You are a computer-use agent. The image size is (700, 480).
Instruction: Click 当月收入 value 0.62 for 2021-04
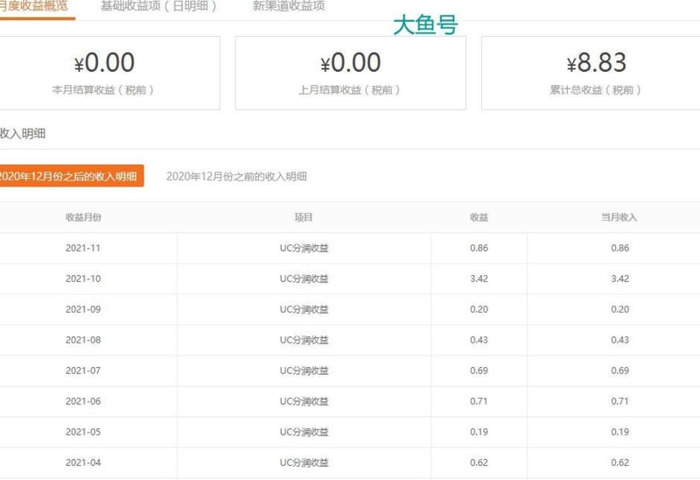point(620,463)
